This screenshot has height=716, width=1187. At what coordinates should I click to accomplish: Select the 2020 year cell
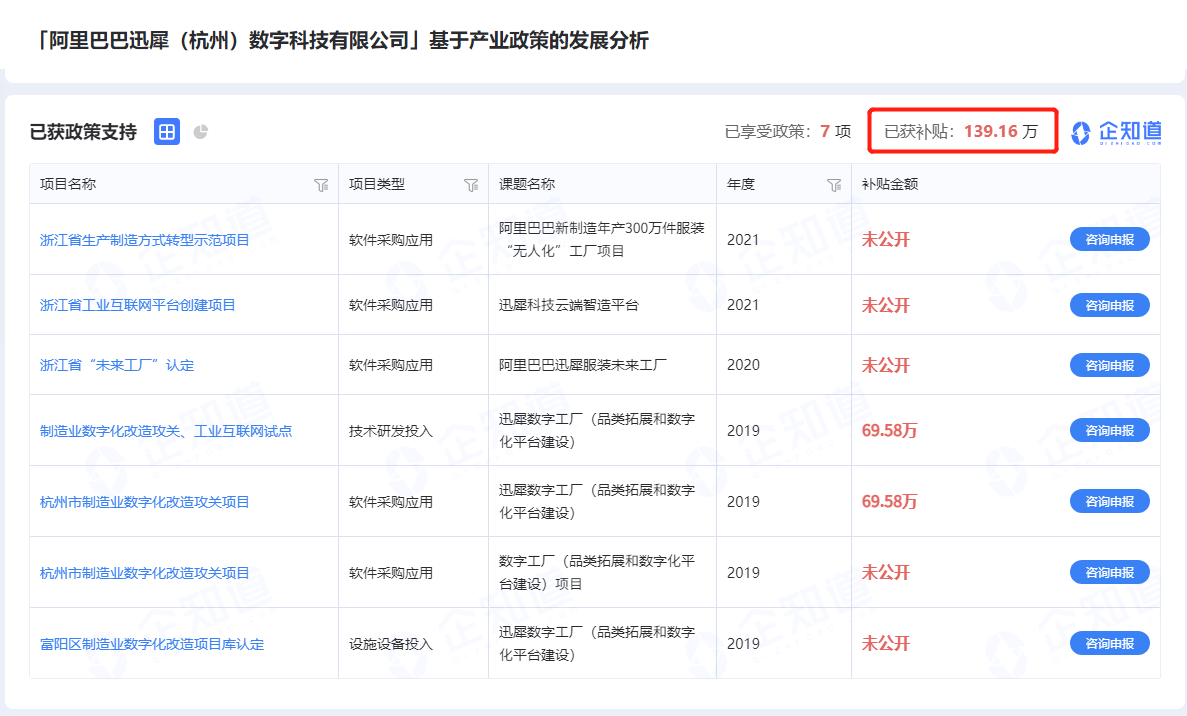coord(743,365)
